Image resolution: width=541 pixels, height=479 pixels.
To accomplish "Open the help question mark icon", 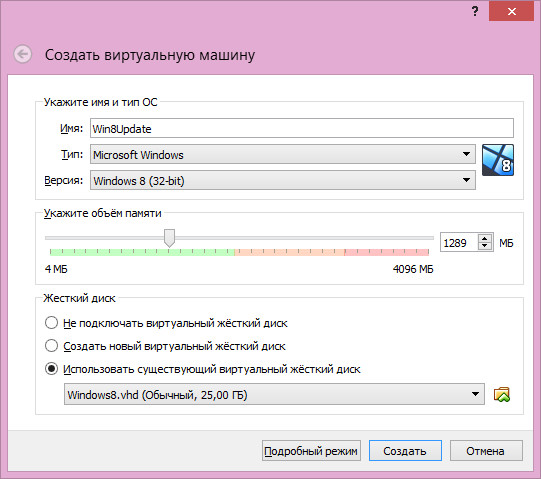I will click(x=475, y=11).
